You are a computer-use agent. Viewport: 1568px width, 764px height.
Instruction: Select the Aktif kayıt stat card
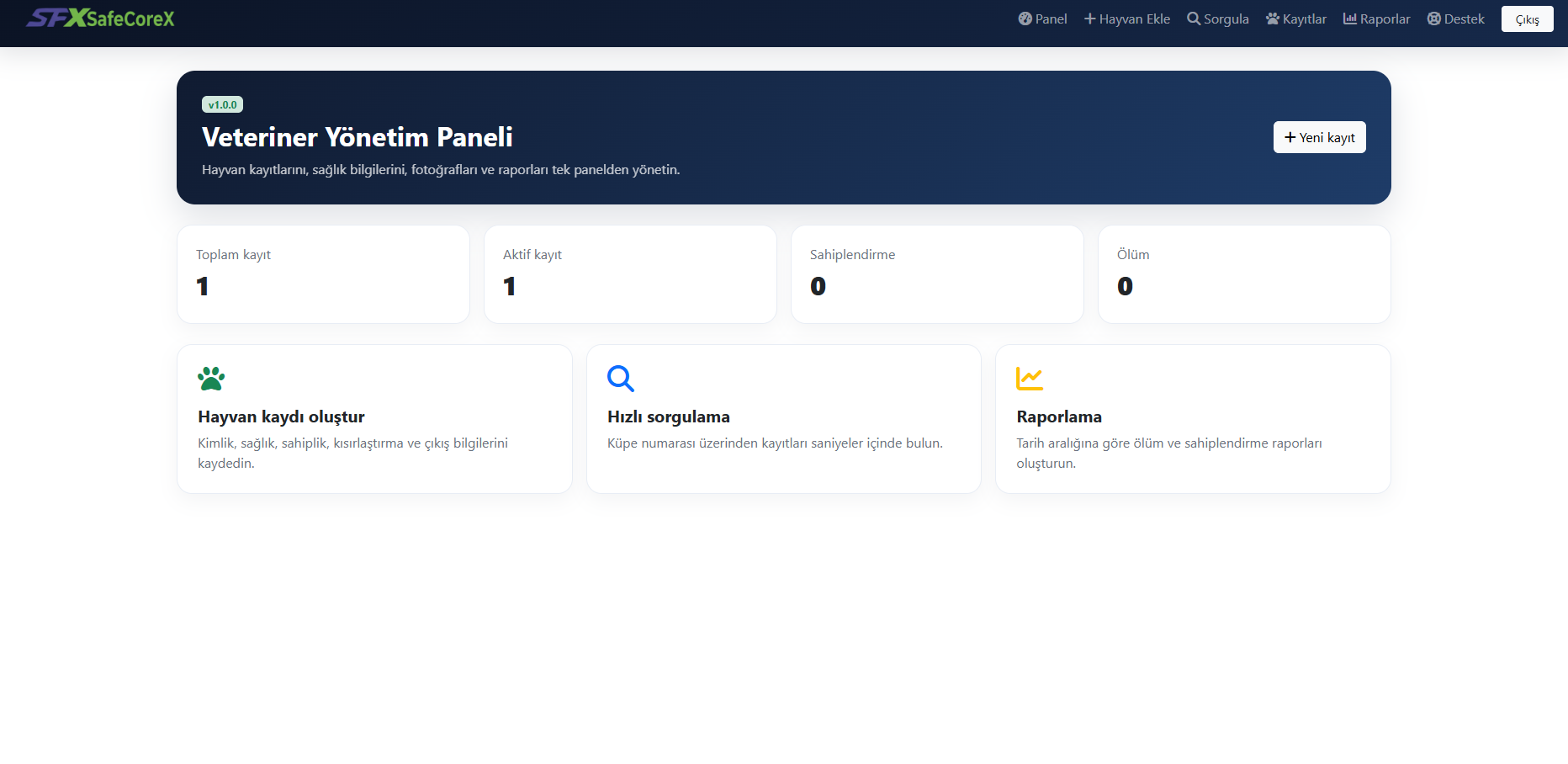coord(630,274)
